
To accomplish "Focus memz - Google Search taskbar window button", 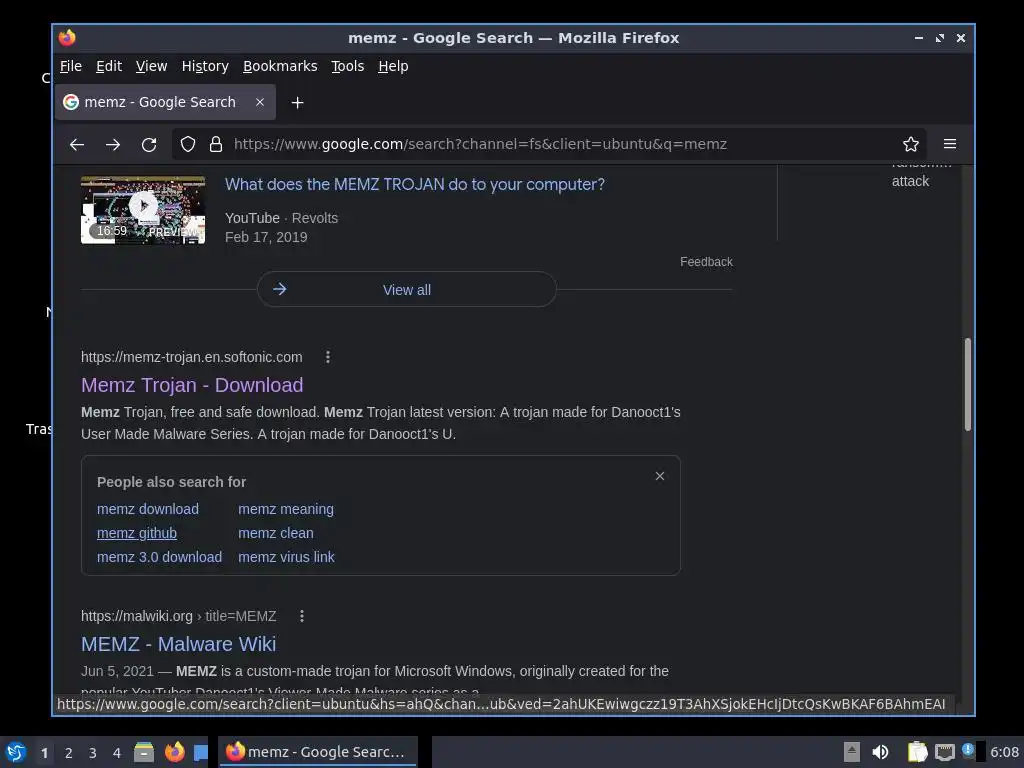I will pos(317,752).
